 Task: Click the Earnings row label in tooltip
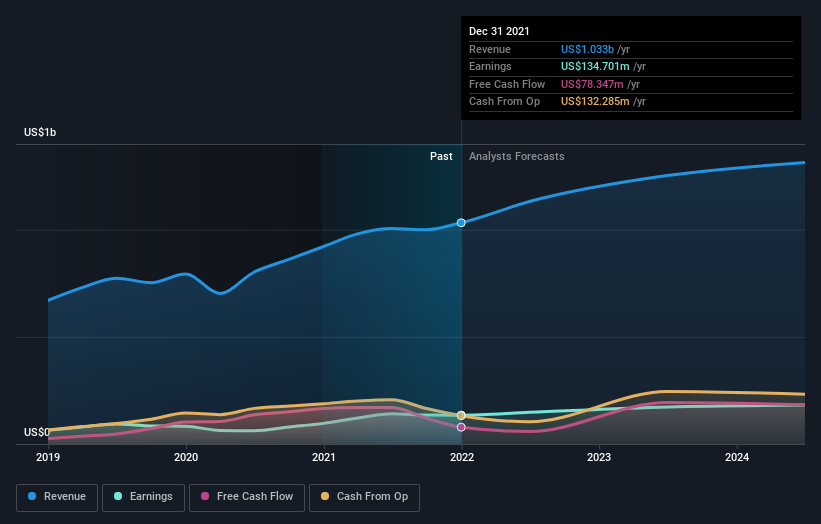click(x=490, y=66)
